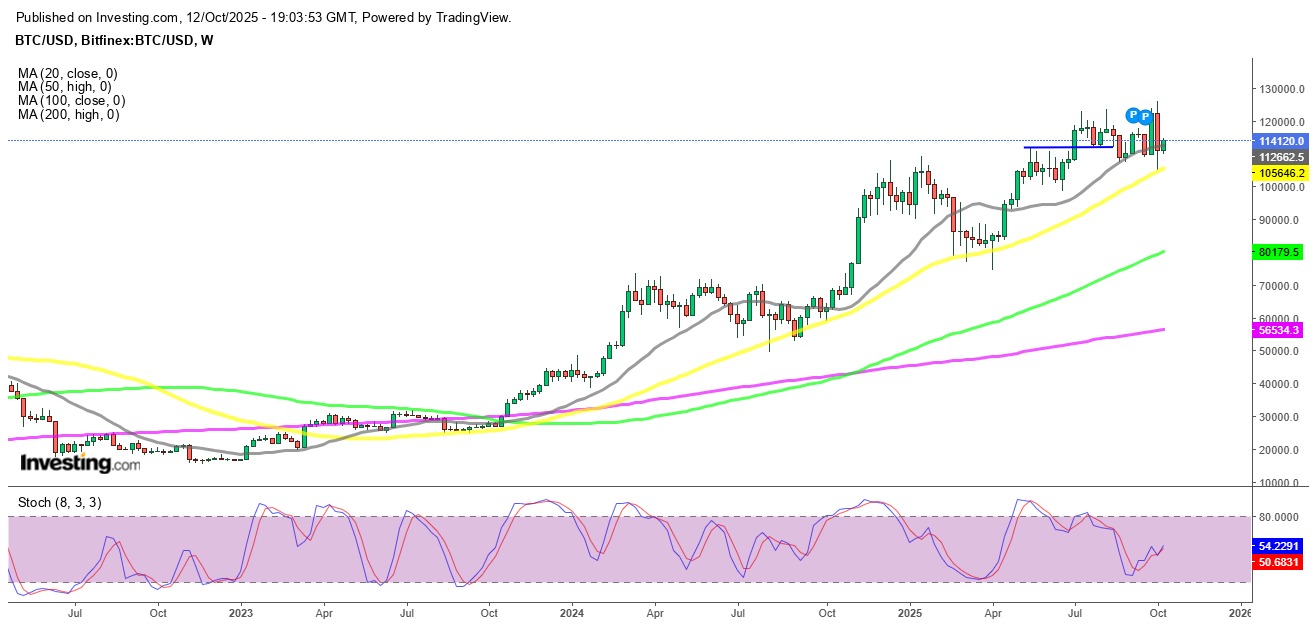
Task: Click the red 50.6831 stochastic value tag
Action: [1278, 563]
